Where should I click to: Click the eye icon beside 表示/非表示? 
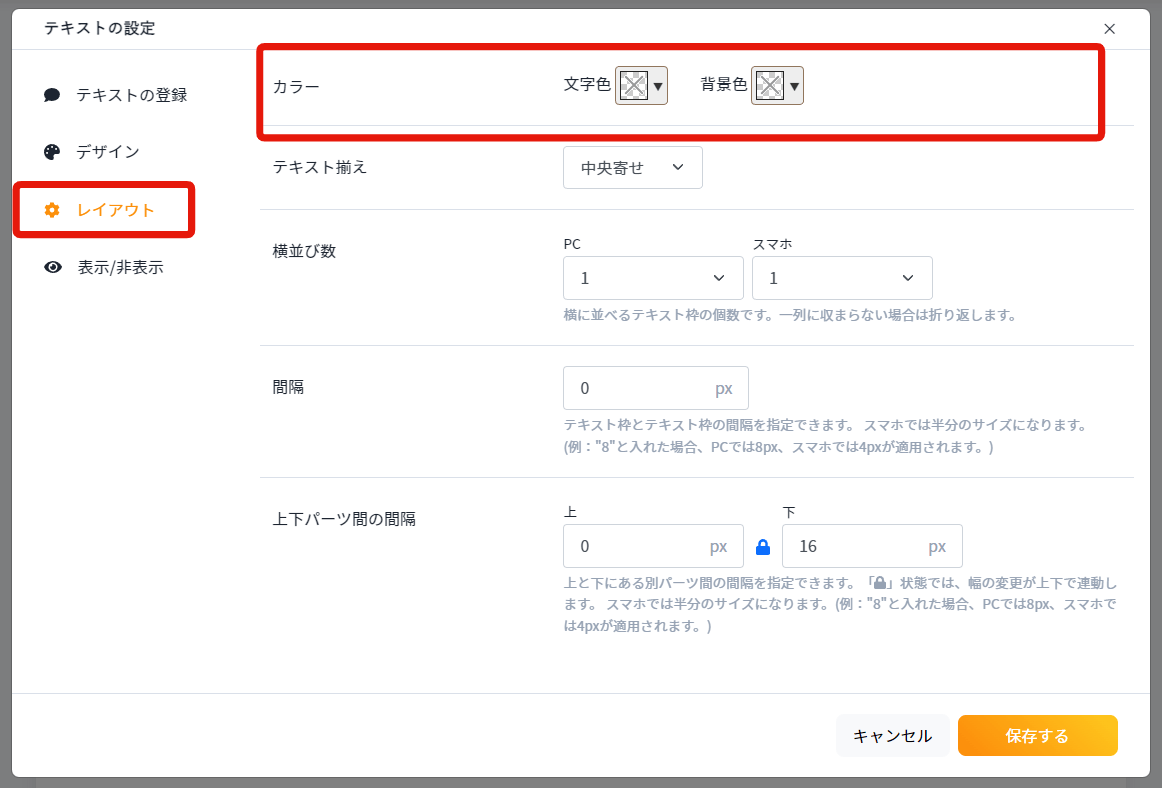(x=53, y=267)
